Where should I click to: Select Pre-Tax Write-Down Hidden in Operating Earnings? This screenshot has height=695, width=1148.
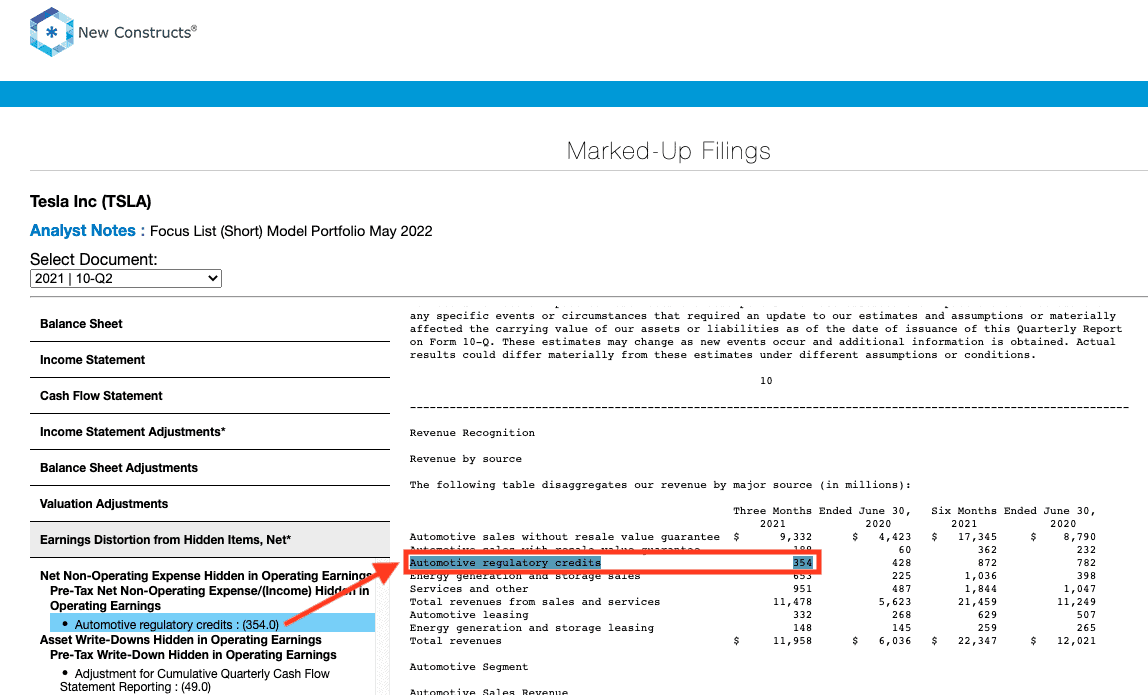(x=193, y=655)
